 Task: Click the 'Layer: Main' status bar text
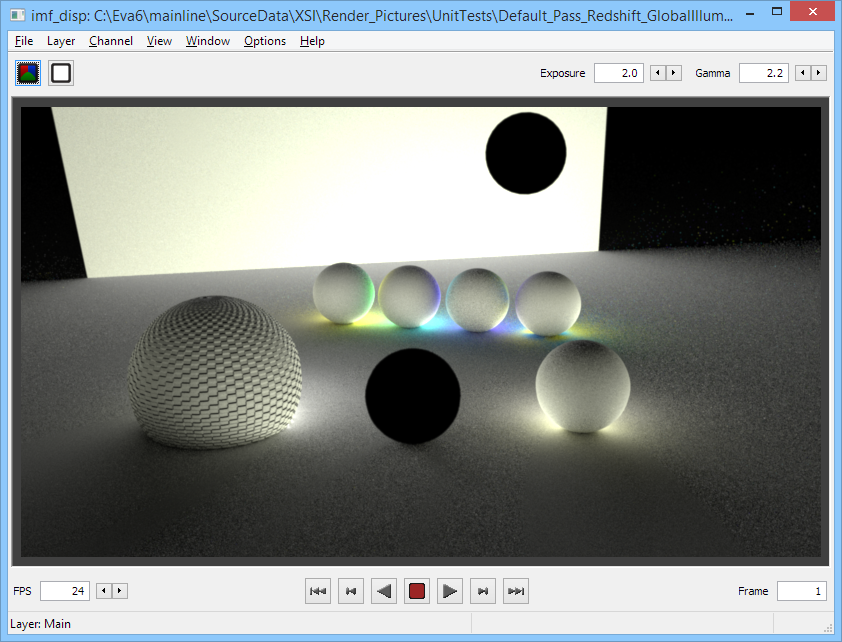(x=40, y=624)
